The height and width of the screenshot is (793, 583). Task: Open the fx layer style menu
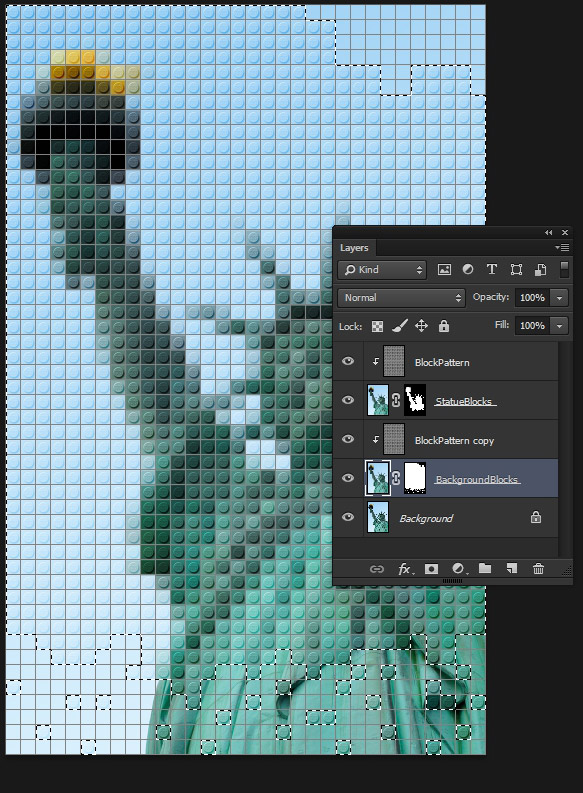pyautogui.click(x=405, y=569)
